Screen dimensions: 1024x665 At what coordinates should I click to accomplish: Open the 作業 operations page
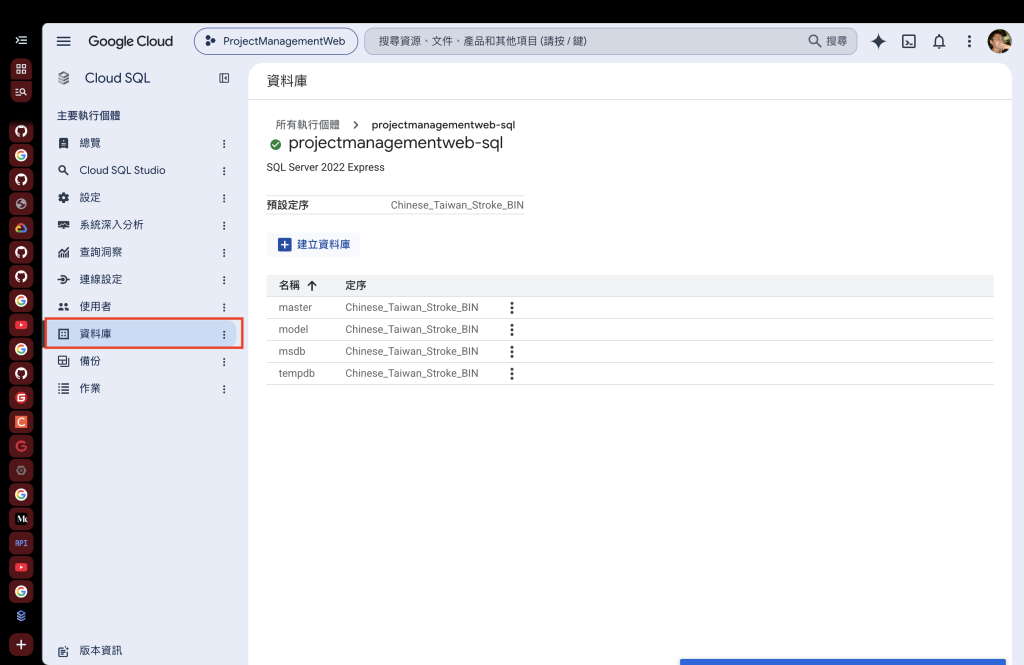click(x=90, y=388)
